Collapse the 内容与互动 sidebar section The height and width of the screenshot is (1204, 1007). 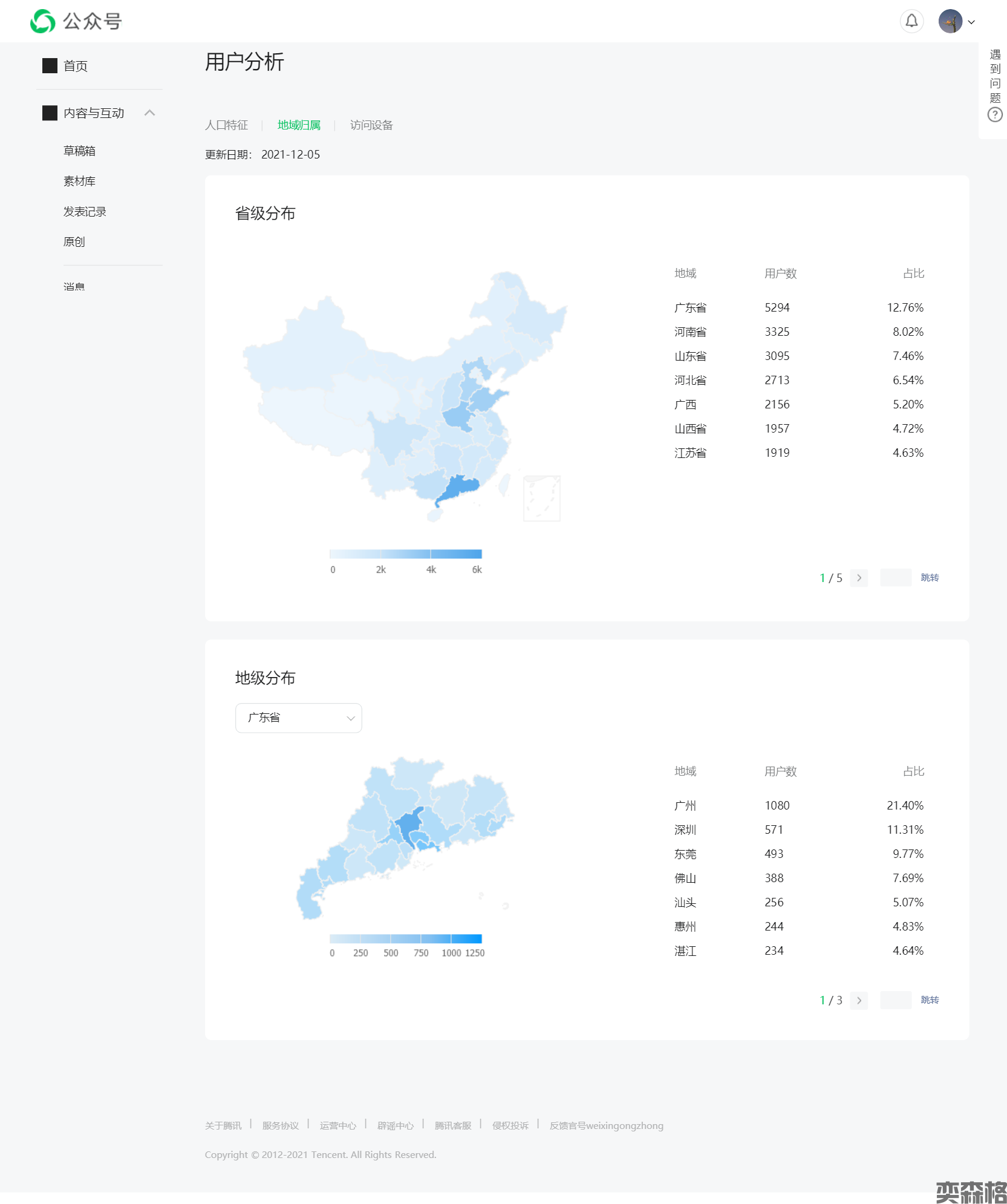point(150,113)
